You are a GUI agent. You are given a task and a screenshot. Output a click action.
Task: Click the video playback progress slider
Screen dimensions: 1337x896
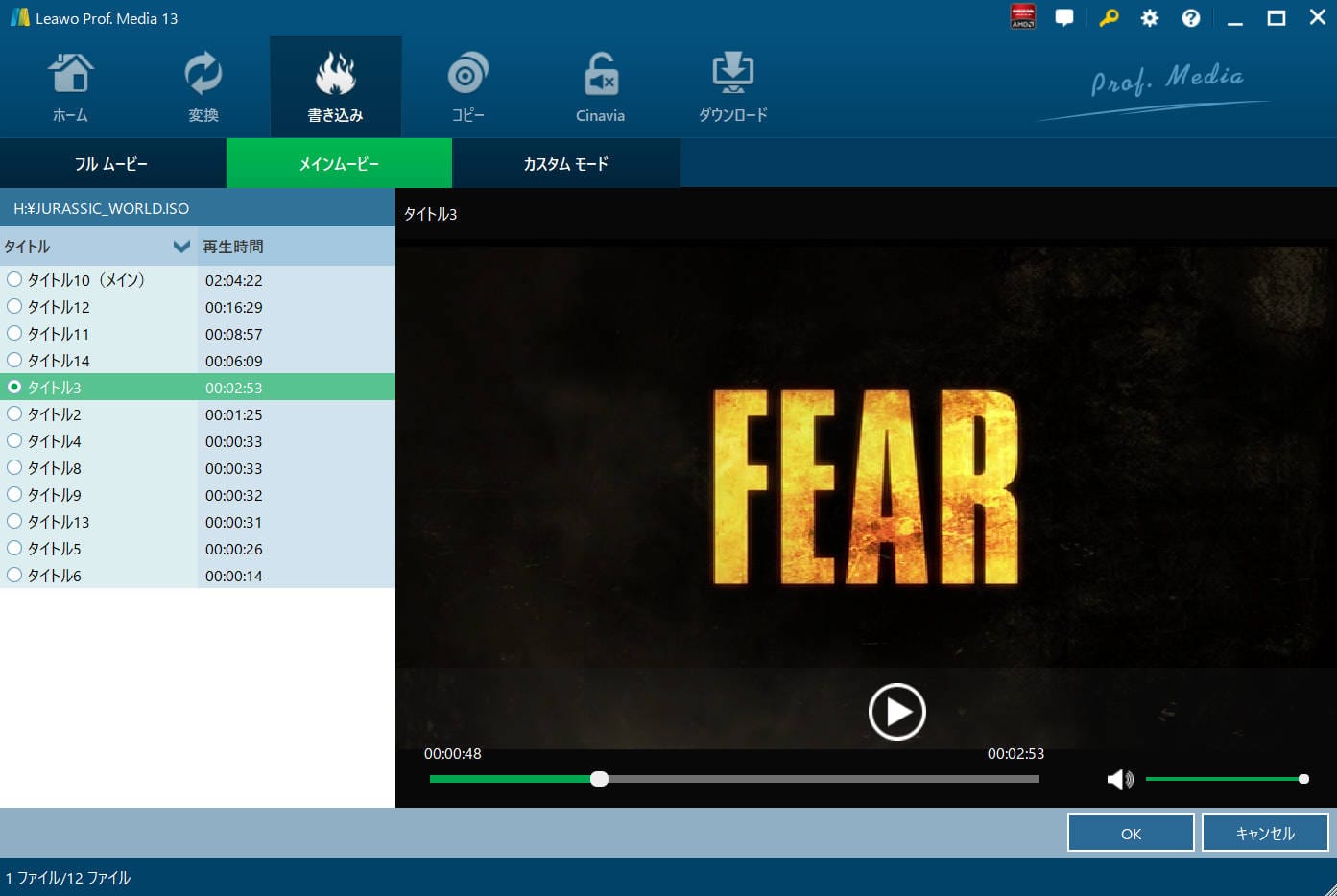pos(734,779)
